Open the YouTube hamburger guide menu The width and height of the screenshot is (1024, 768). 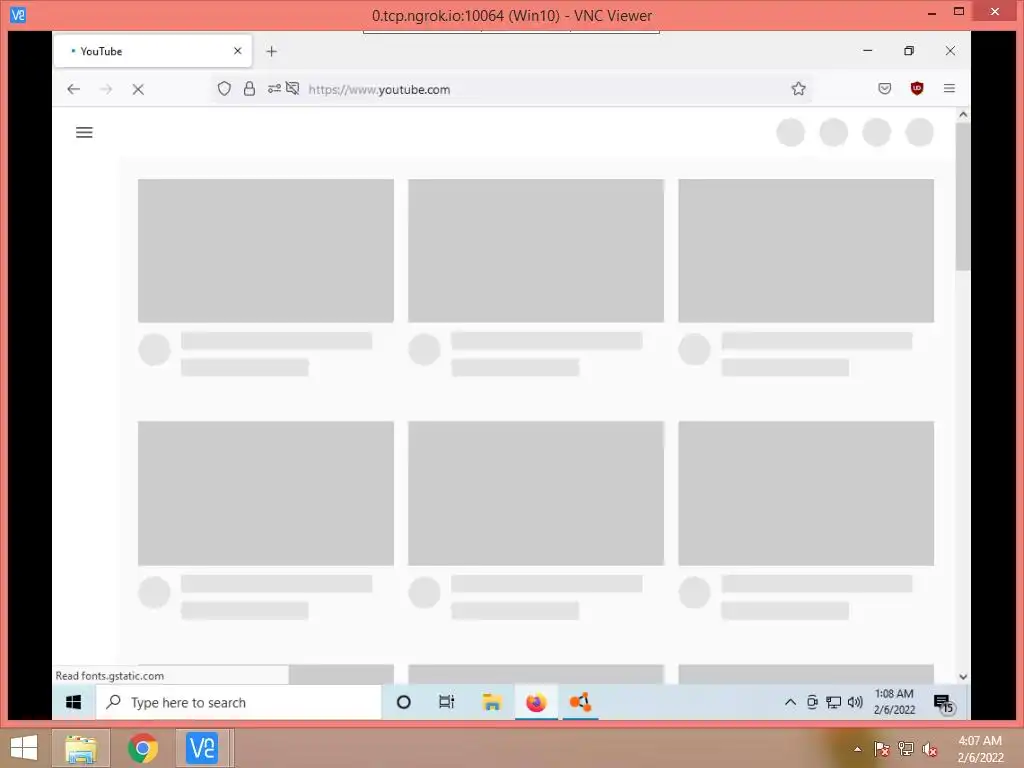(84, 133)
